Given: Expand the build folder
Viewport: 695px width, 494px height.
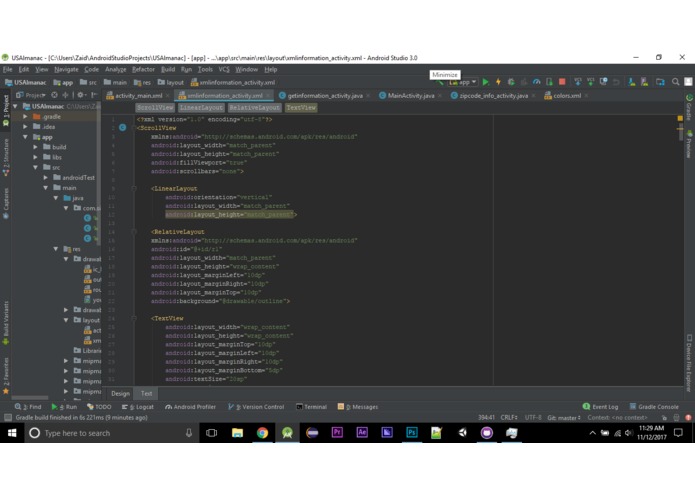Looking at the screenshot, I should 35,147.
